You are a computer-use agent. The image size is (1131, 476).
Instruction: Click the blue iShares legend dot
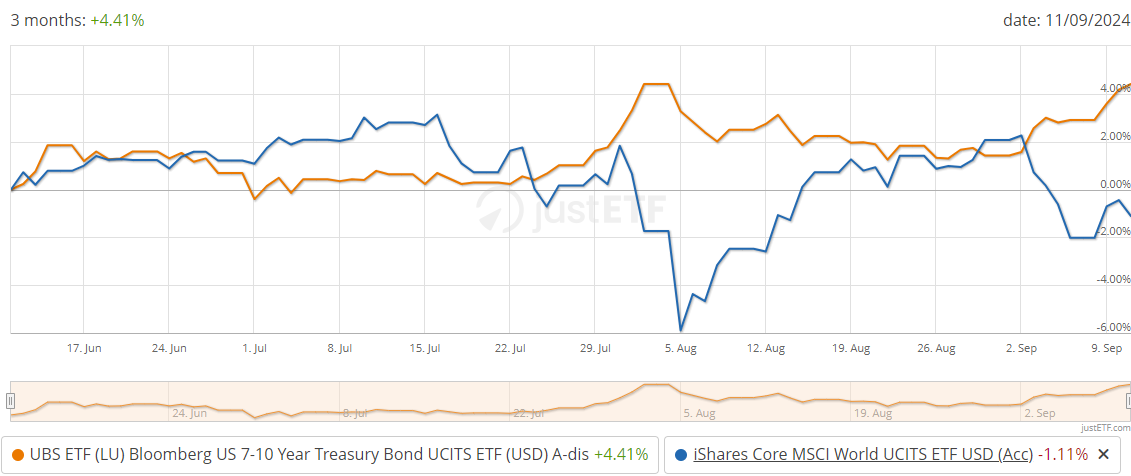pyautogui.click(x=681, y=455)
